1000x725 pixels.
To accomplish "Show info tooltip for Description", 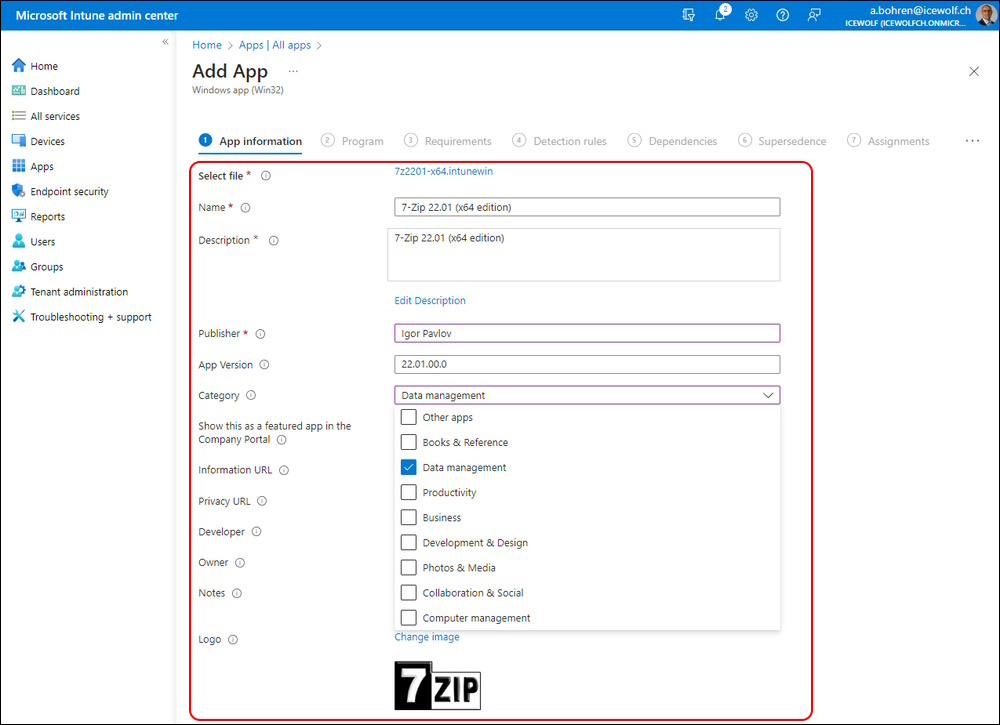I will (274, 240).
